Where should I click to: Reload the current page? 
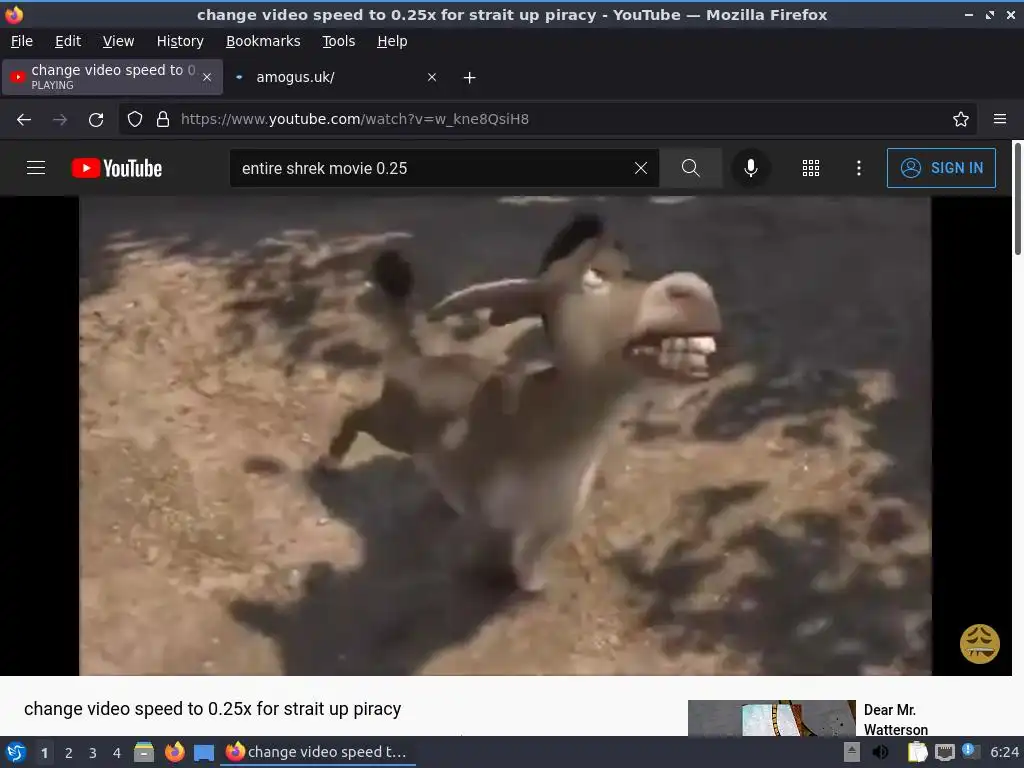click(x=96, y=120)
